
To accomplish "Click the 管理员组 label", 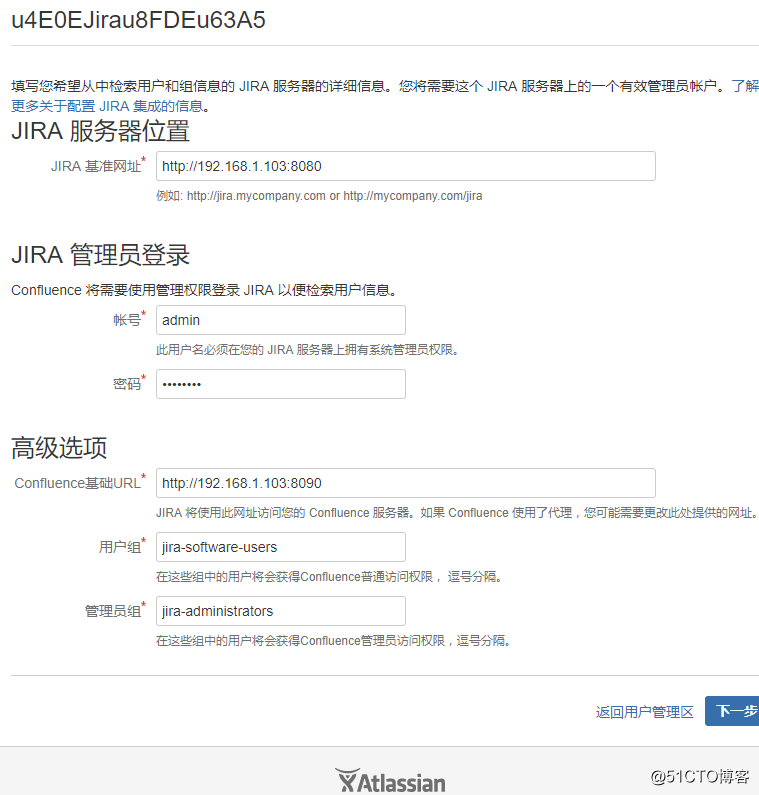I will (113, 611).
